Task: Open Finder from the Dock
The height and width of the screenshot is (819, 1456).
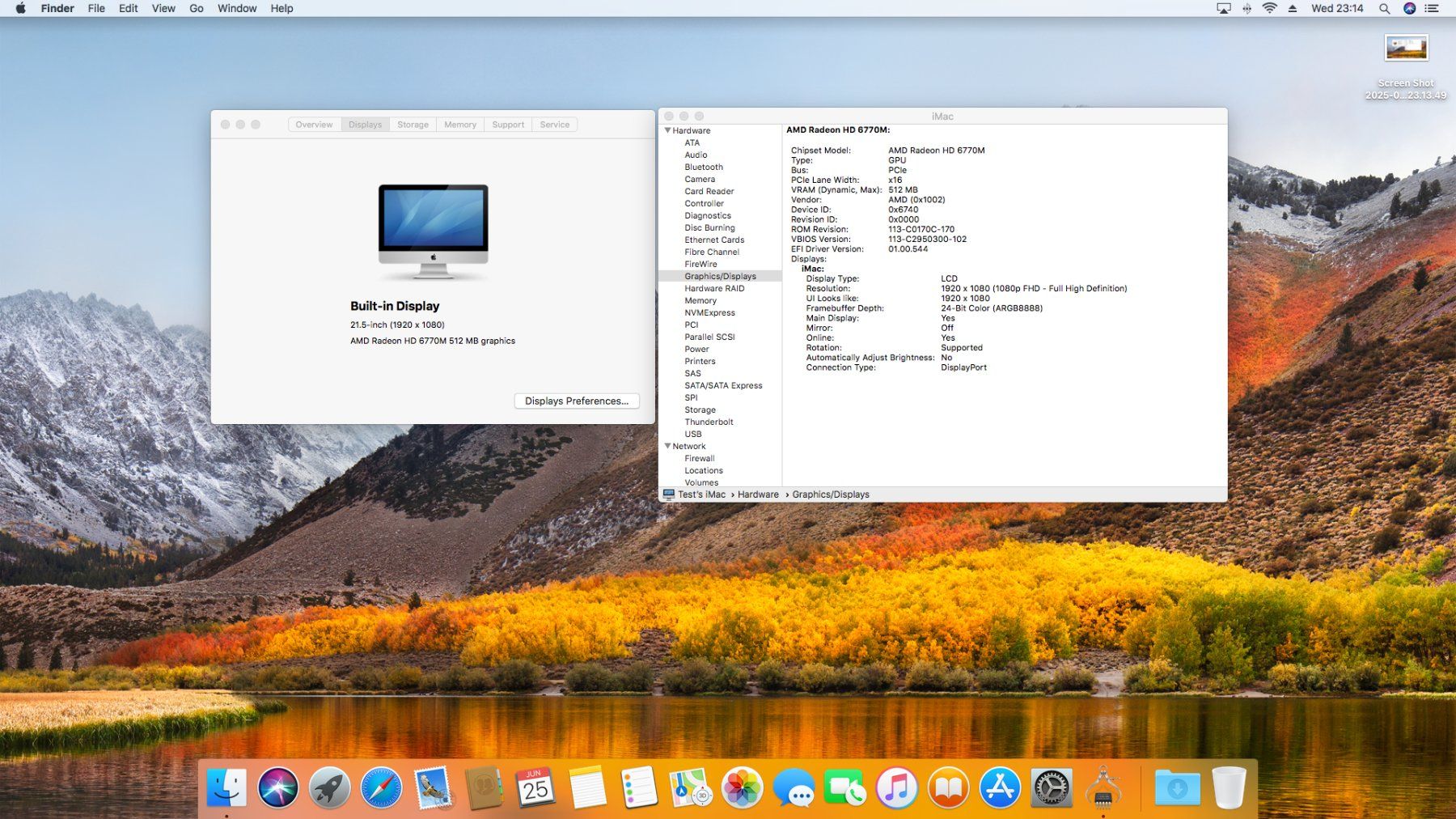Action: [226, 787]
